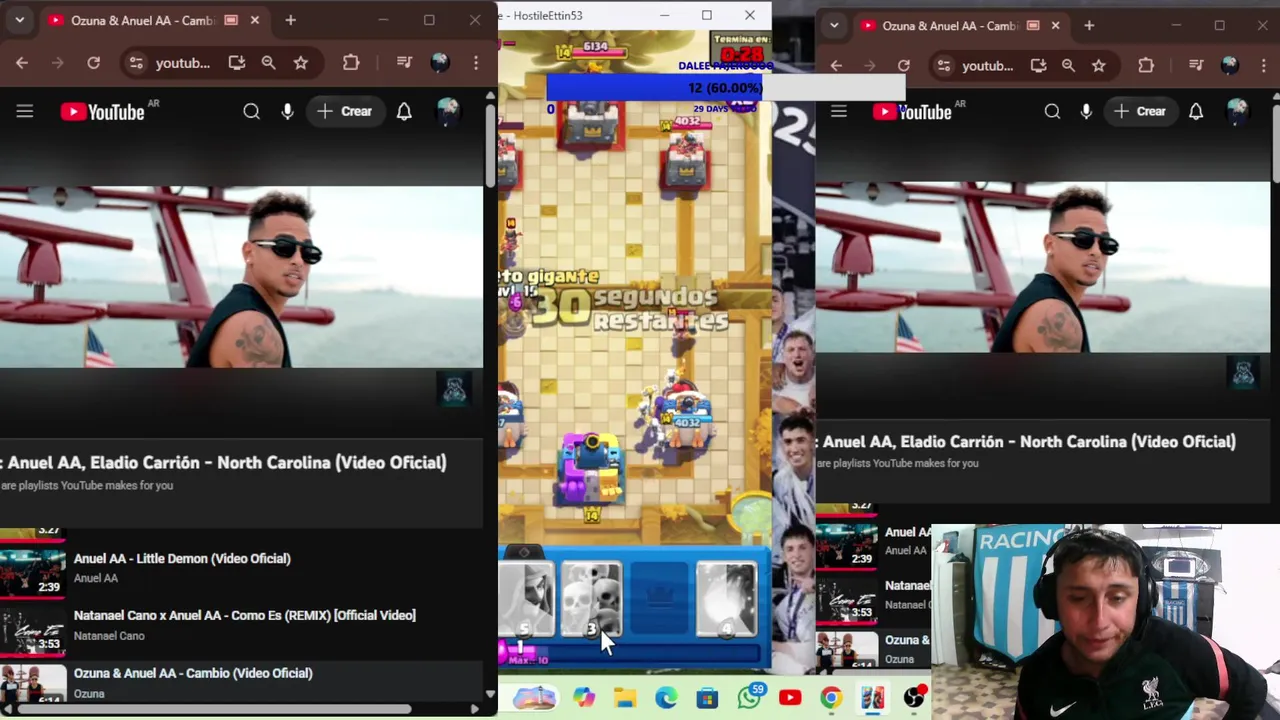Click Crear button in right YouTube window
Image resolution: width=1280 pixels, height=720 pixels.
tap(1140, 112)
